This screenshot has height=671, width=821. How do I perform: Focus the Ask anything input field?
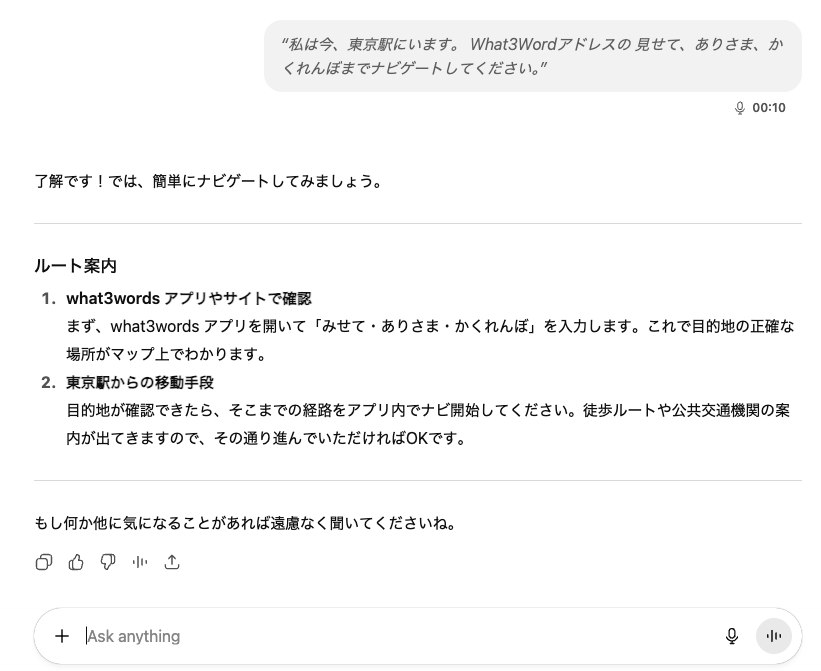click(398, 636)
